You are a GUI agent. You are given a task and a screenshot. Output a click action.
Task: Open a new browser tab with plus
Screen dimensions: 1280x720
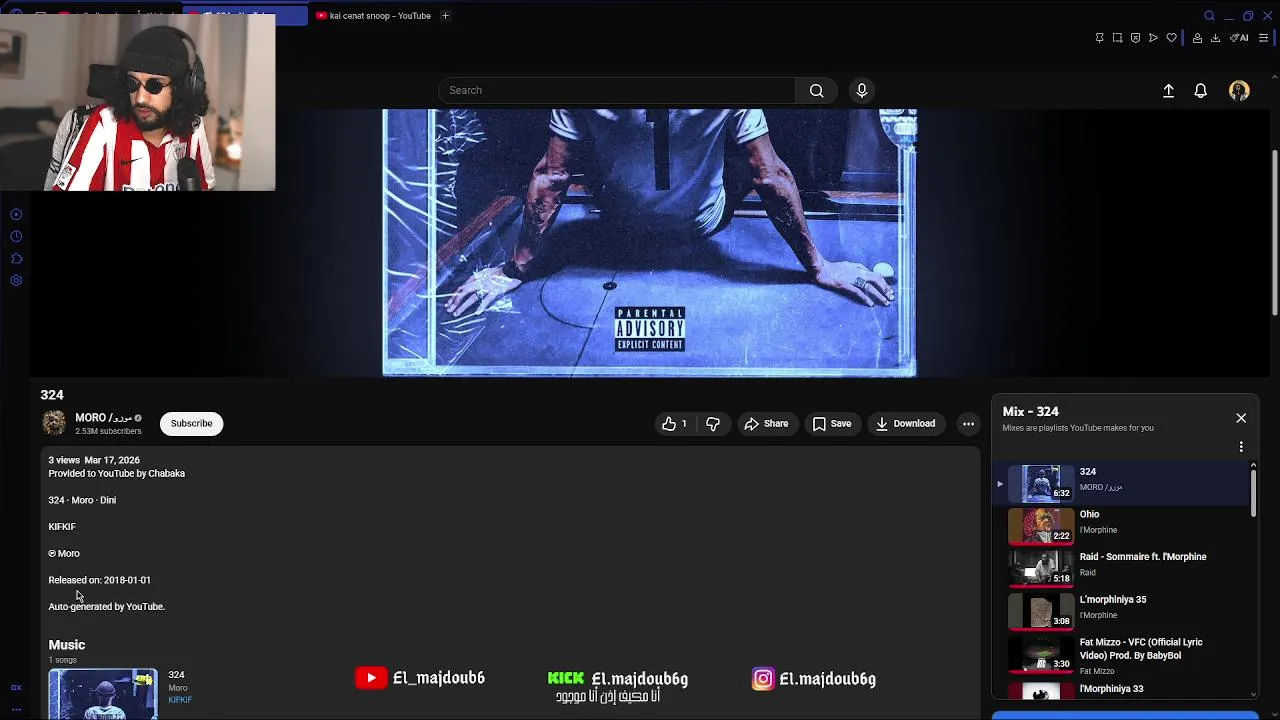(x=445, y=15)
